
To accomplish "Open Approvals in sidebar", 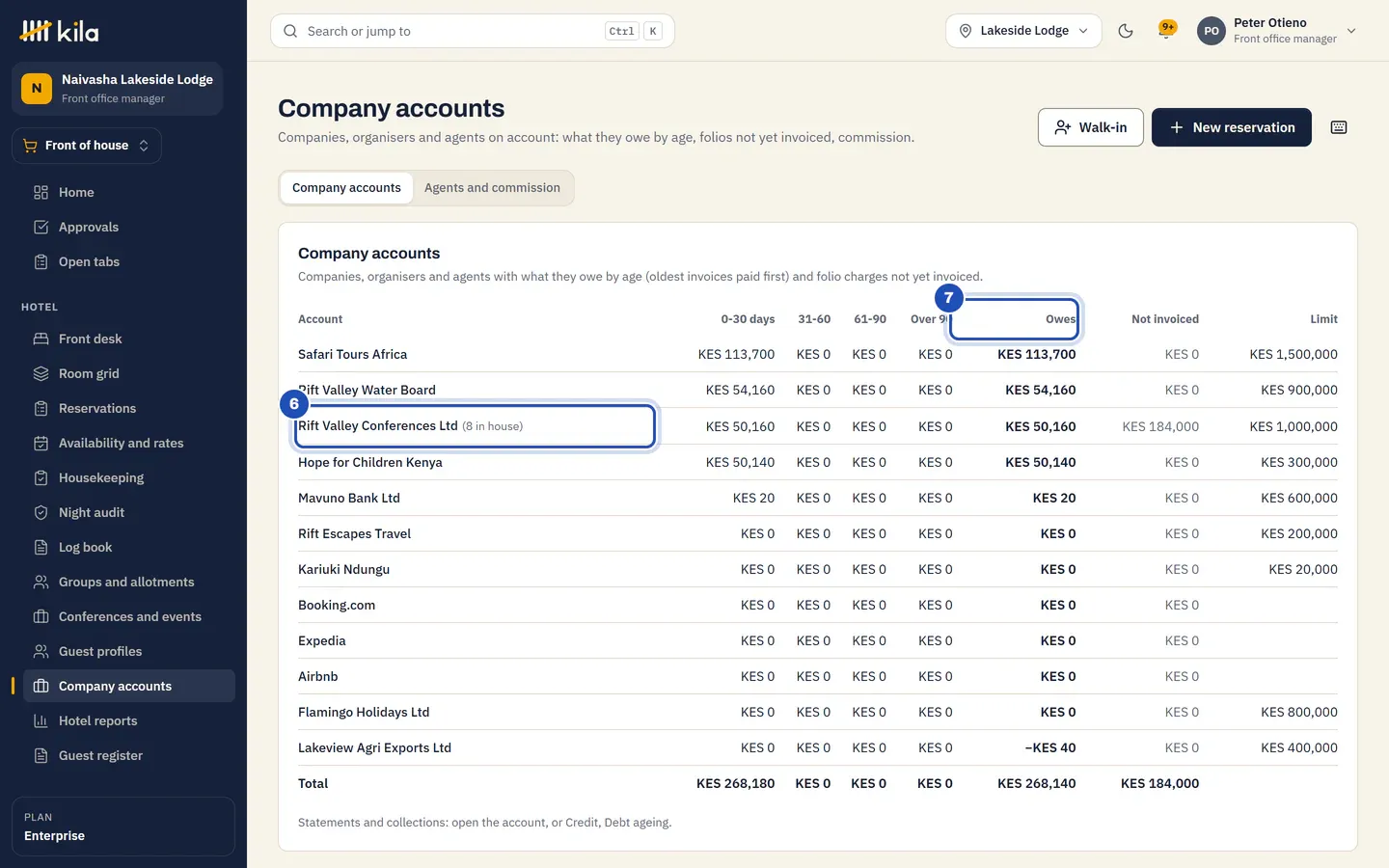I will (x=129, y=227).
